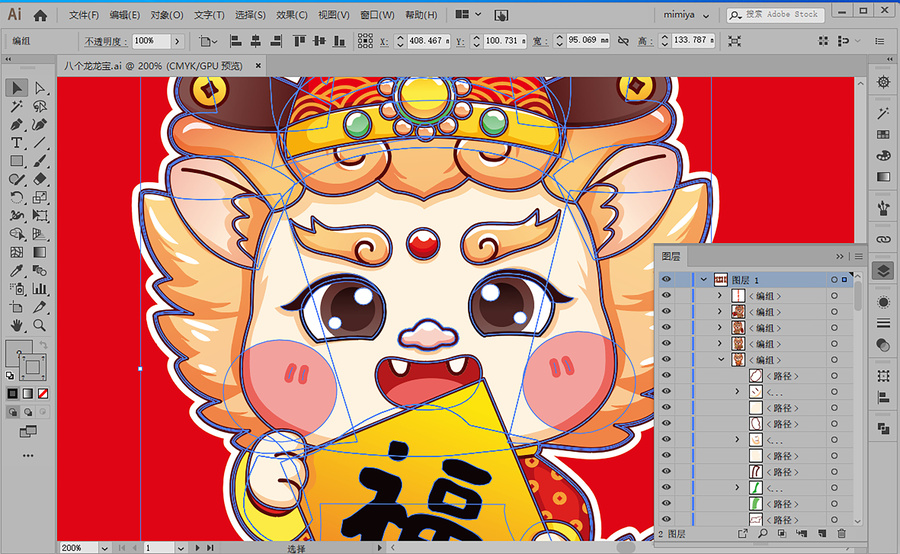Select the Gradient tool
Screen dimensions: 900x554
point(40,253)
